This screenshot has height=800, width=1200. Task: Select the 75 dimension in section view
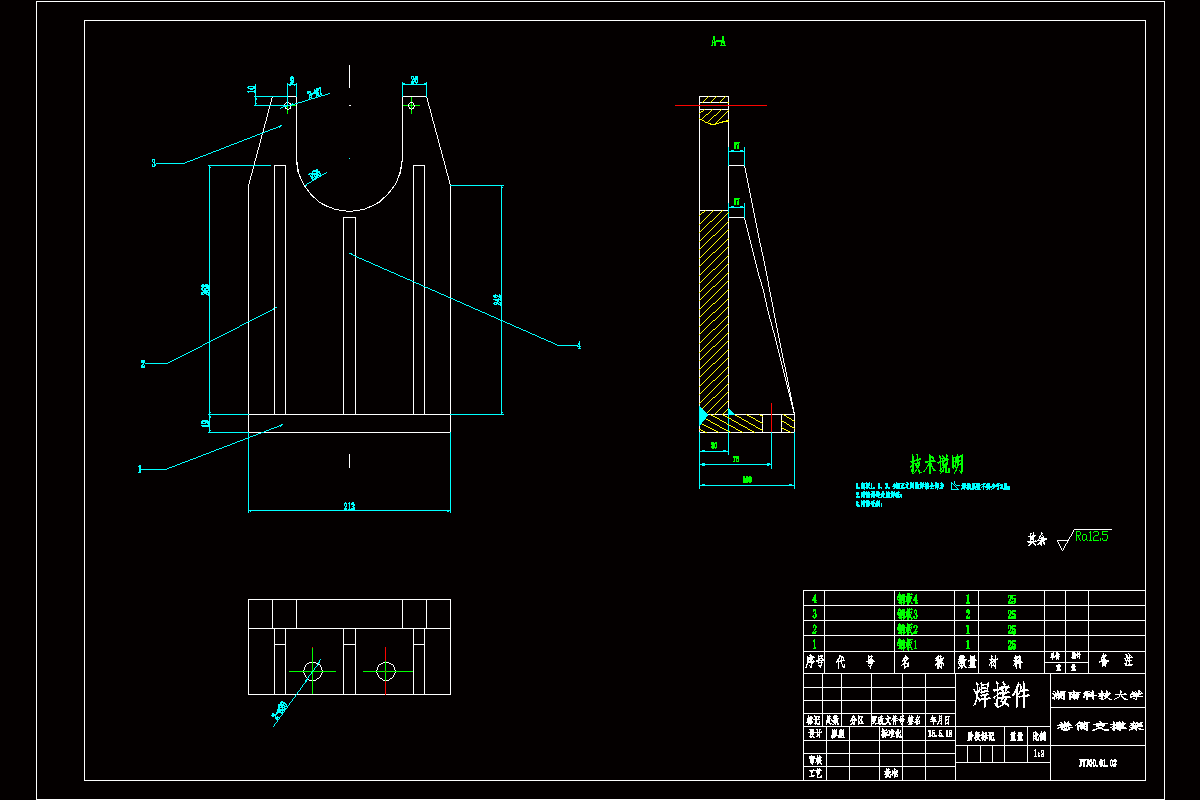[x=736, y=459]
